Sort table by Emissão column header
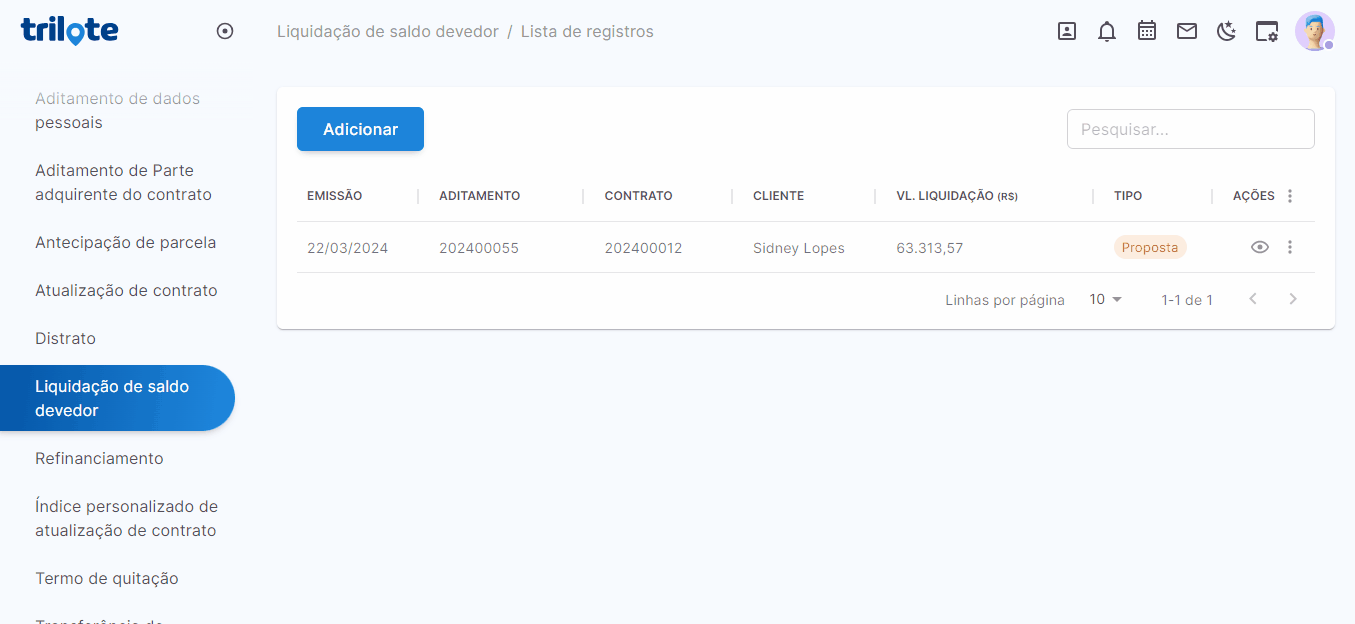The height and width of the screenshot is (624, 1355). (x=335, y=196)
